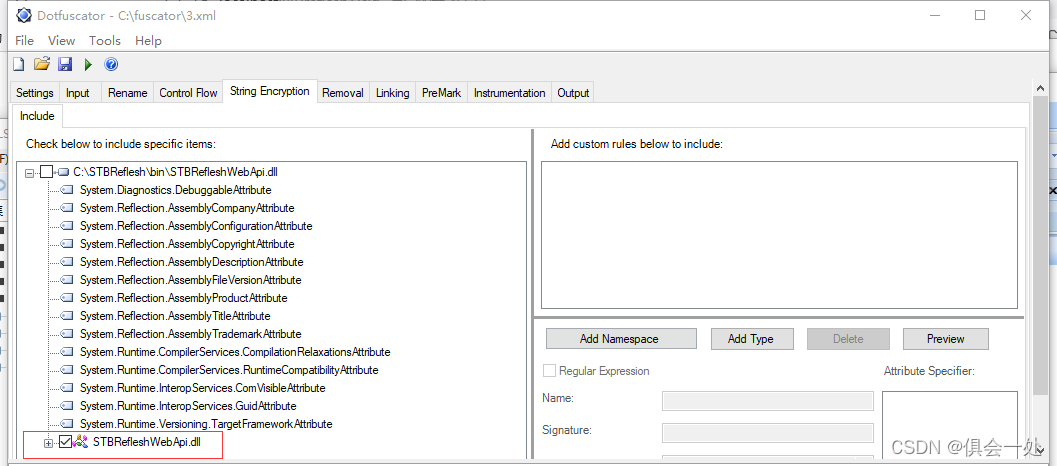This screenshot has width=1057, height=466.
Task: Click the tag icon beside GuidAttribute
Action: pyautogui.click(x=68, y=406)
